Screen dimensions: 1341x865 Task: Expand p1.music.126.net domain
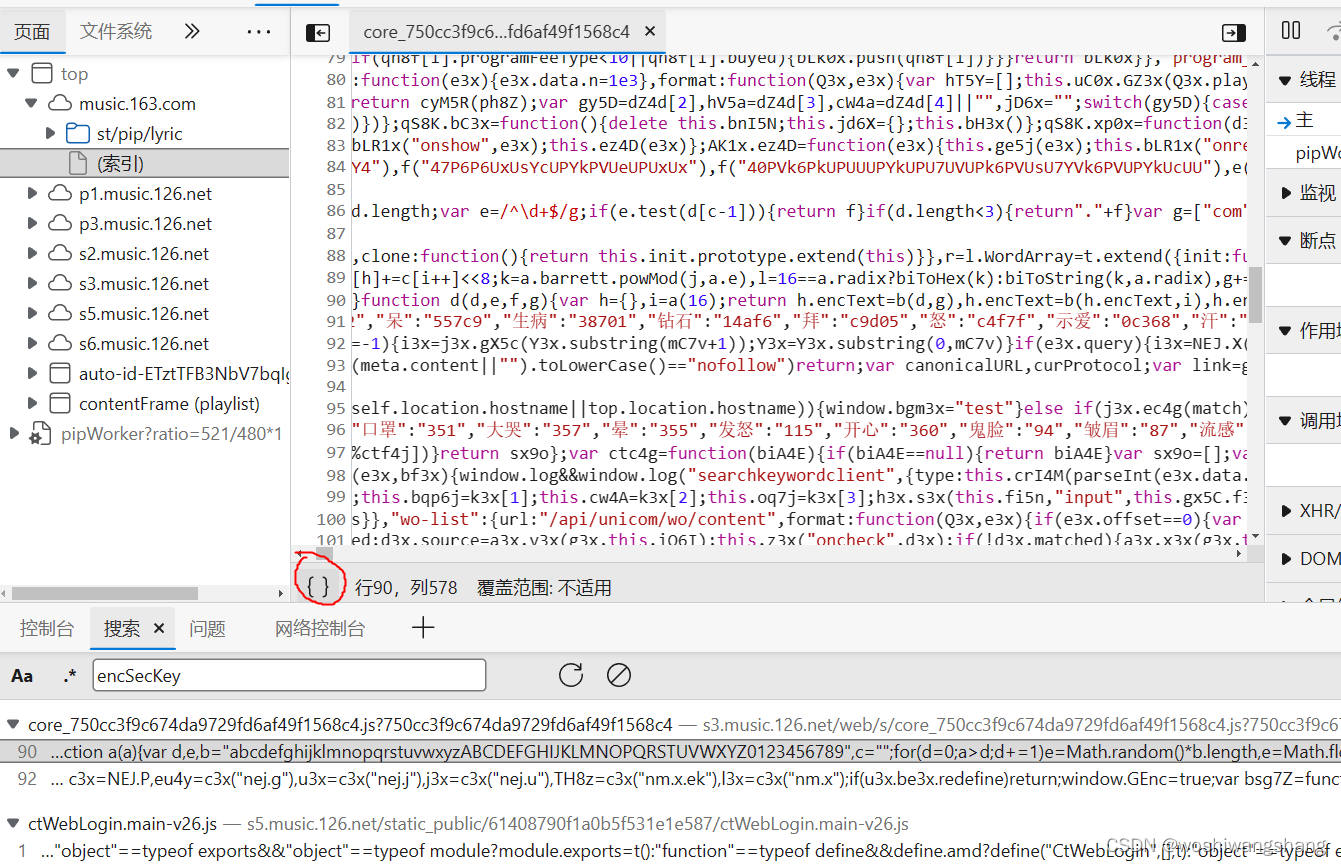click(x=32, y=193)
